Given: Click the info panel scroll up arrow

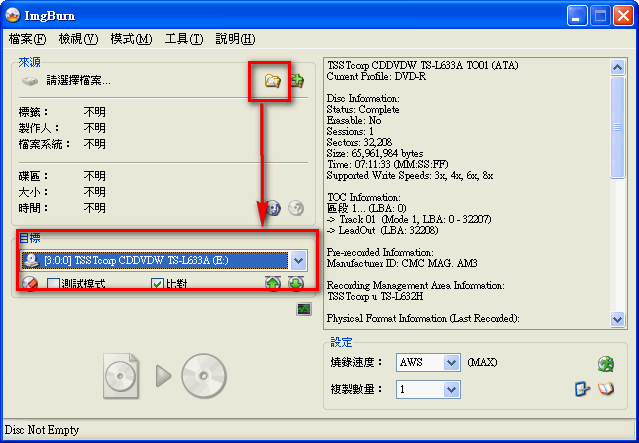Looking at the screenshot, I should click(617, 68).
